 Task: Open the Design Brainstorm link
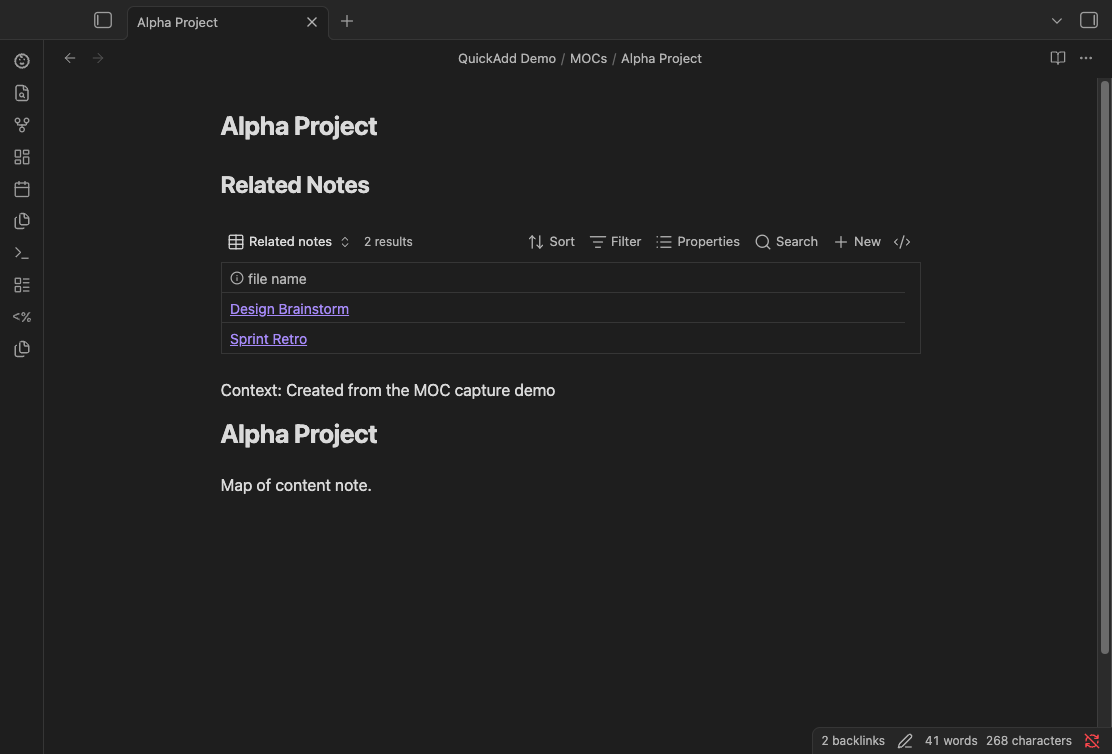(289, 309)
